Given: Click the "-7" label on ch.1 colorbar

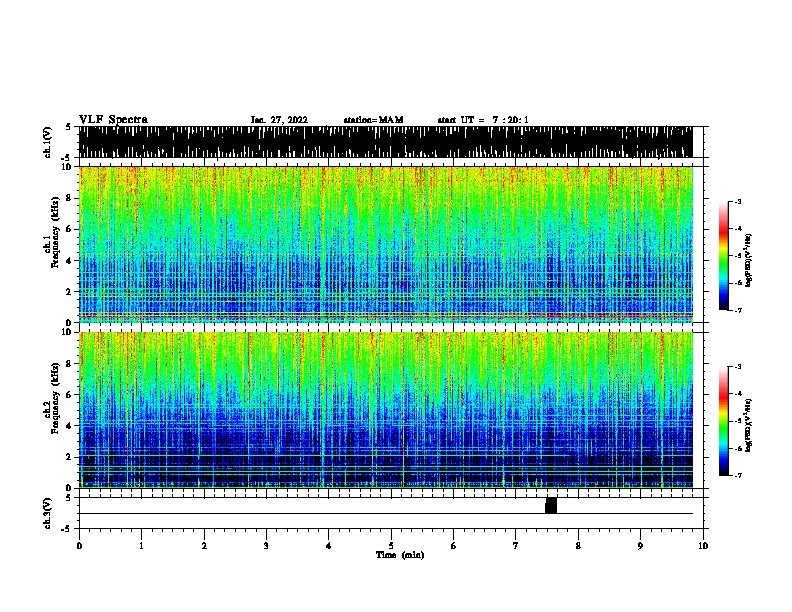Looking at the screenshot, I should coord(738,310).
